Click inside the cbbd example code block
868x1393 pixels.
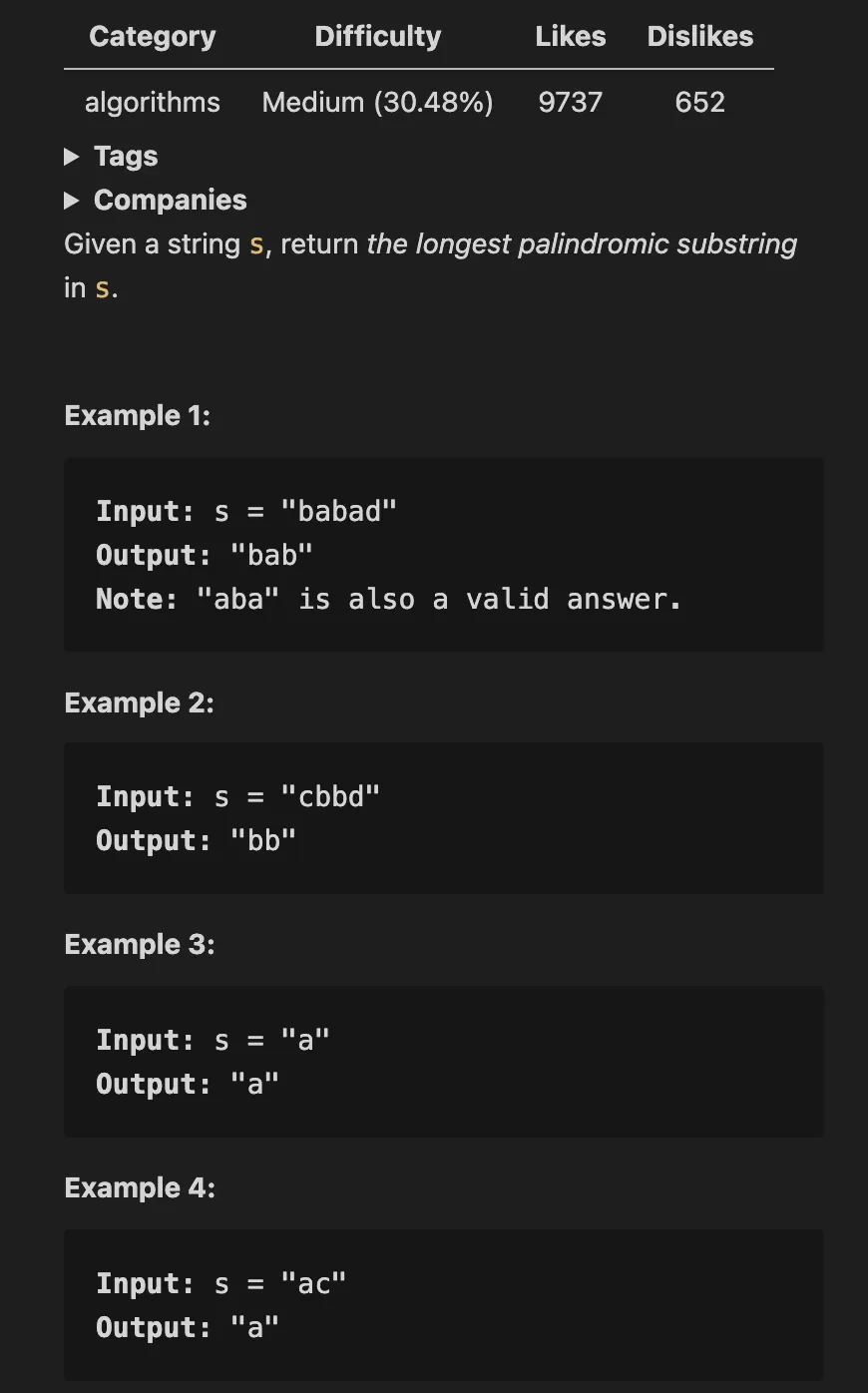(444, 817)
